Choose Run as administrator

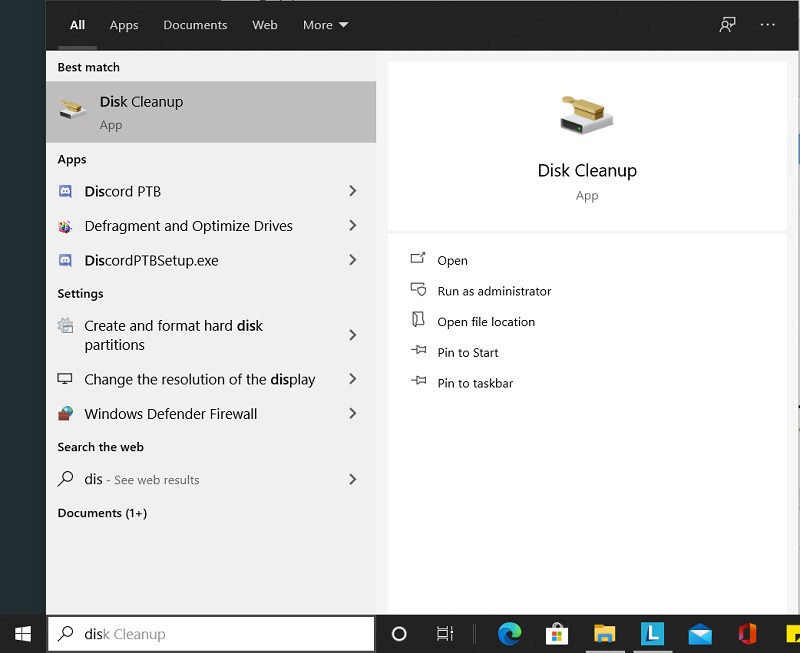tap(494, 291)
